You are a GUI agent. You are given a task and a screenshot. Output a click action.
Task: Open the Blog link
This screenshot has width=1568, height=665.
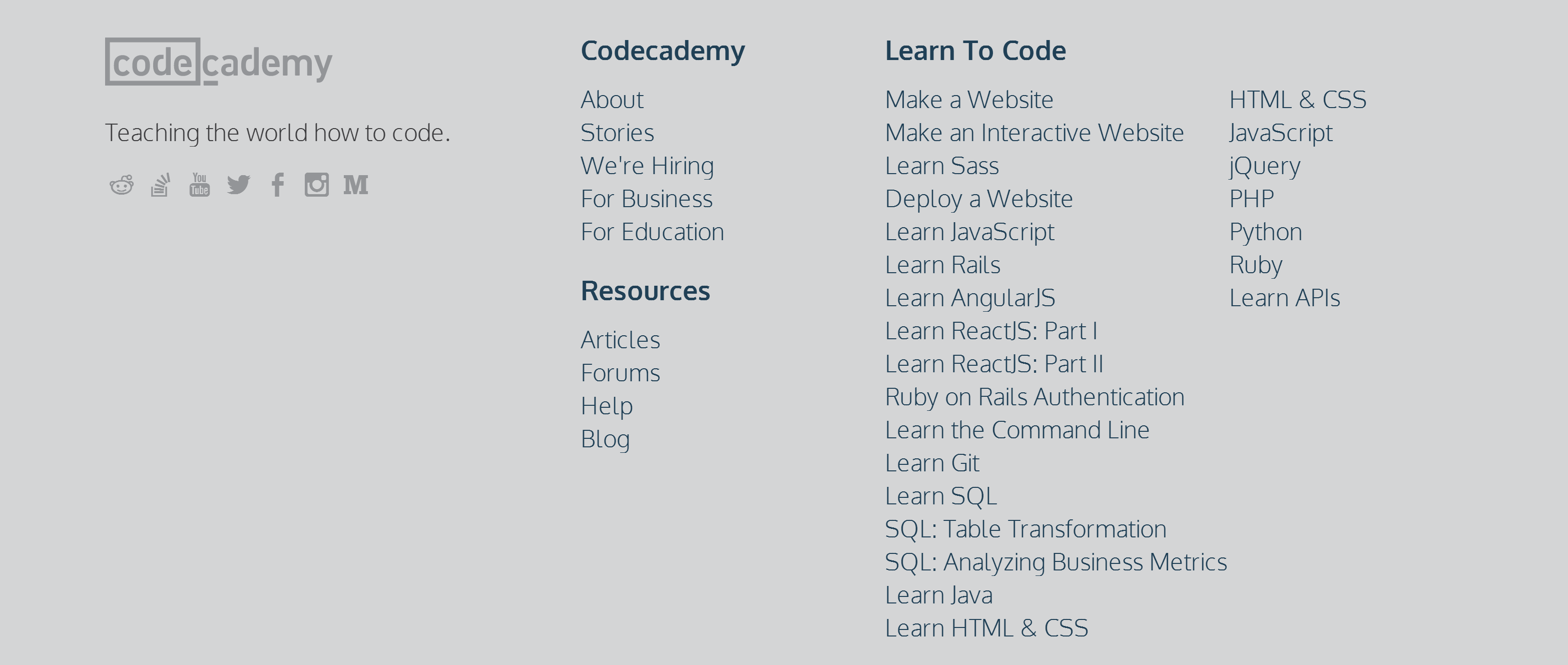coord(605,439)
